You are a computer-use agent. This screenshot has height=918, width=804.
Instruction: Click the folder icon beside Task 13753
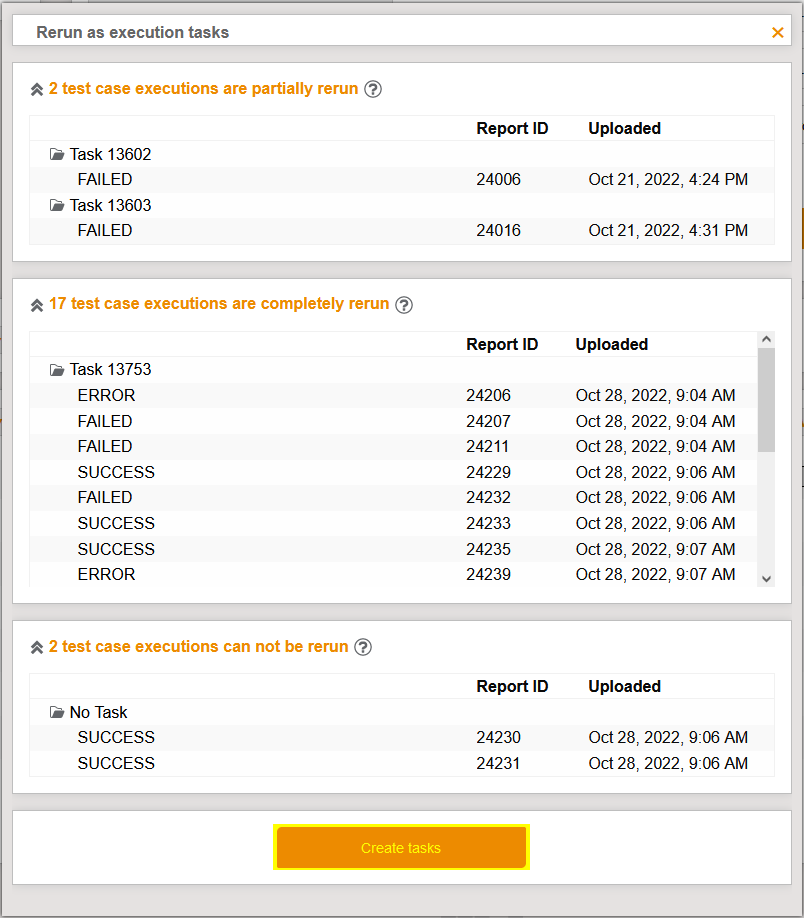(x=56, y=369)
